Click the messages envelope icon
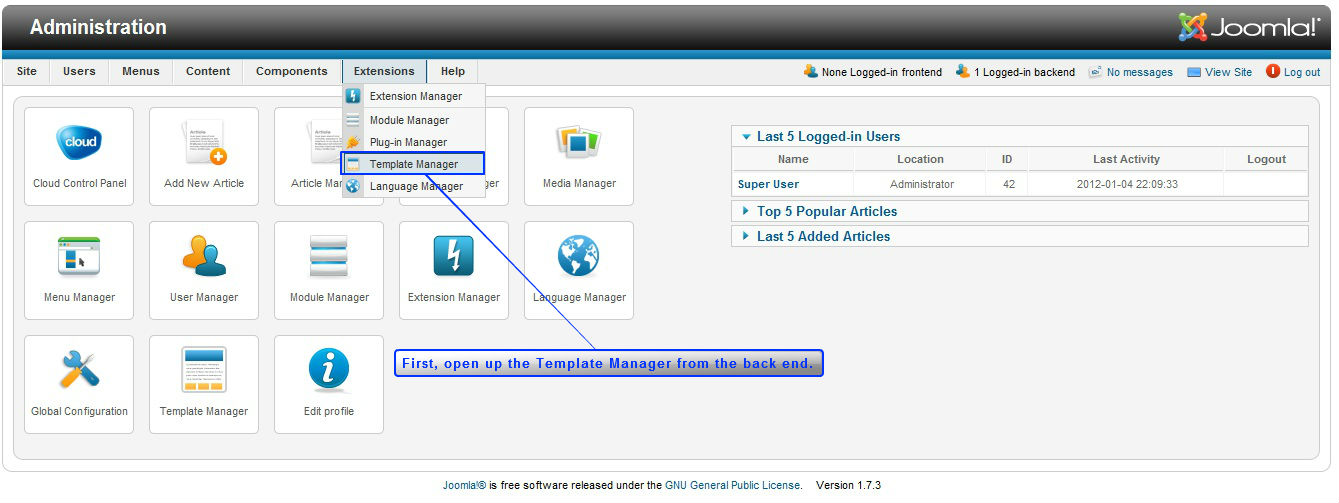This screenshot has width=1339, height=503. [x=1095, y=72]
